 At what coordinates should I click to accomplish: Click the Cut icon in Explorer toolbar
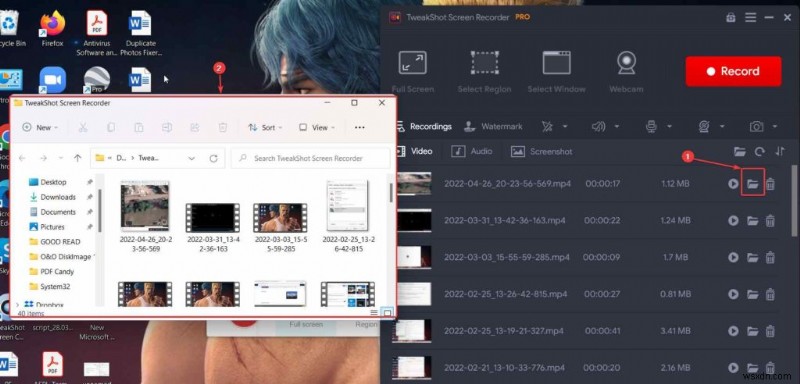[x=83, y=127]
